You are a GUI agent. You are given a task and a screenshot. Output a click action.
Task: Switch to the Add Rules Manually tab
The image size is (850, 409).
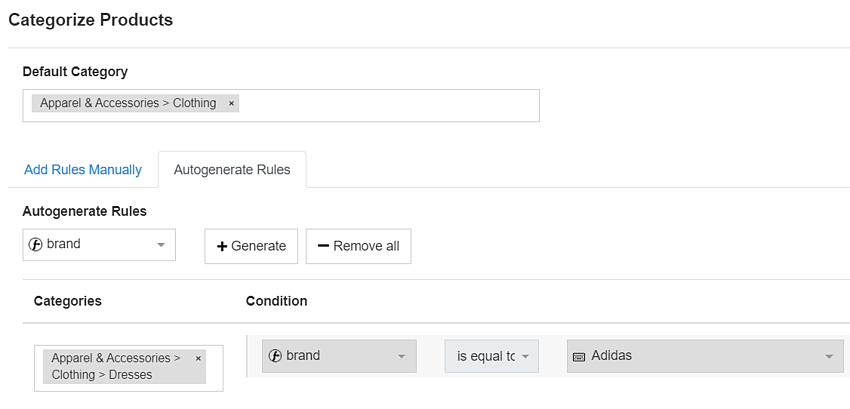pyautogui.click(x=83, y=170)
